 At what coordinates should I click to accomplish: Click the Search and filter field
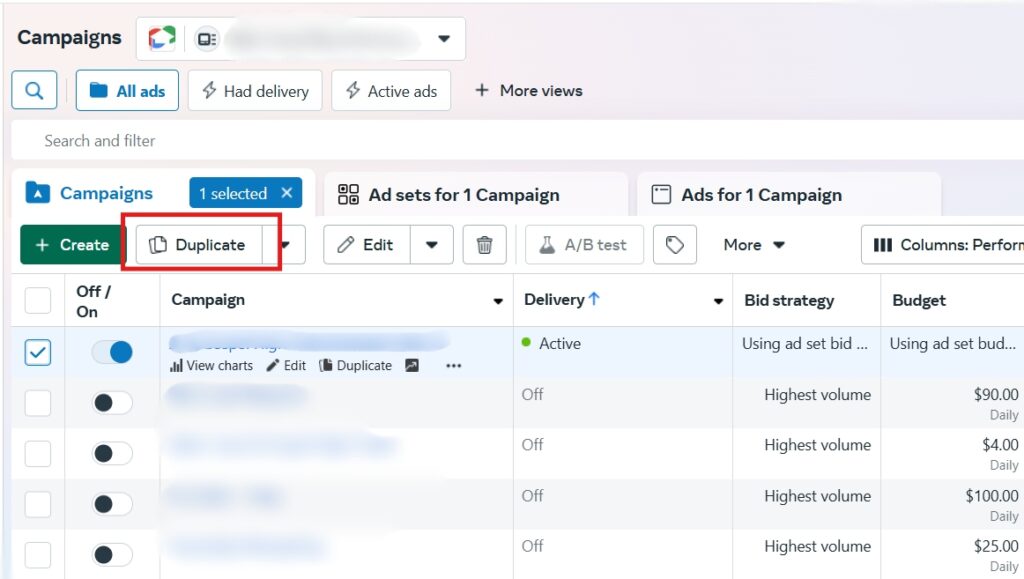coord(400,141)
